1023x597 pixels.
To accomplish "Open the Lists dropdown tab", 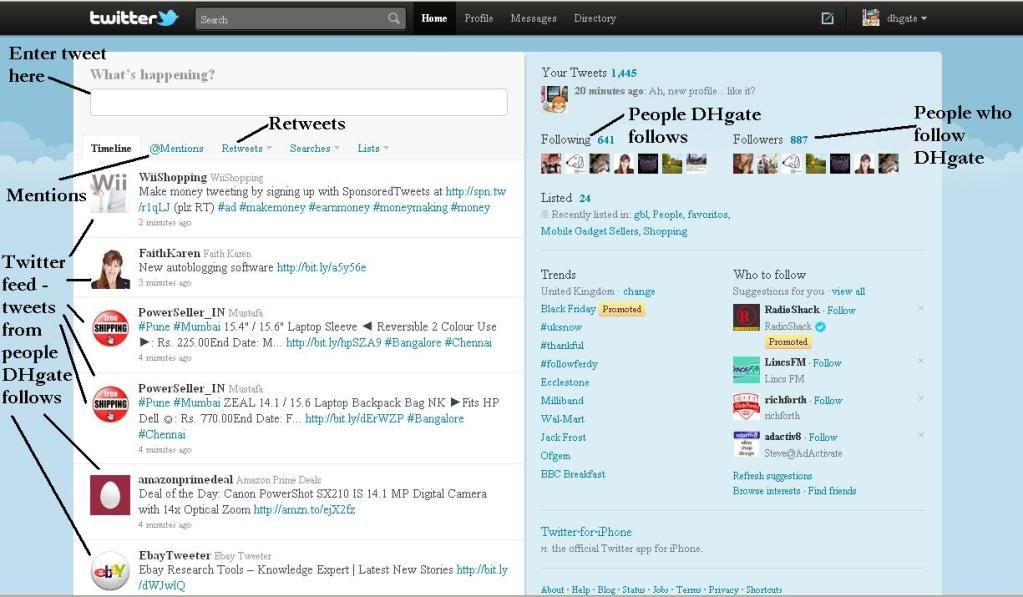I will click(x=373, y=149).
